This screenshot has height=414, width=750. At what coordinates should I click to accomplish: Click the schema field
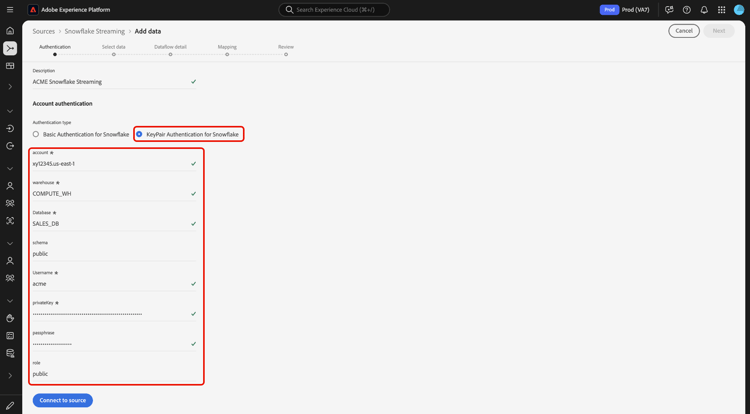click(114, 254)
